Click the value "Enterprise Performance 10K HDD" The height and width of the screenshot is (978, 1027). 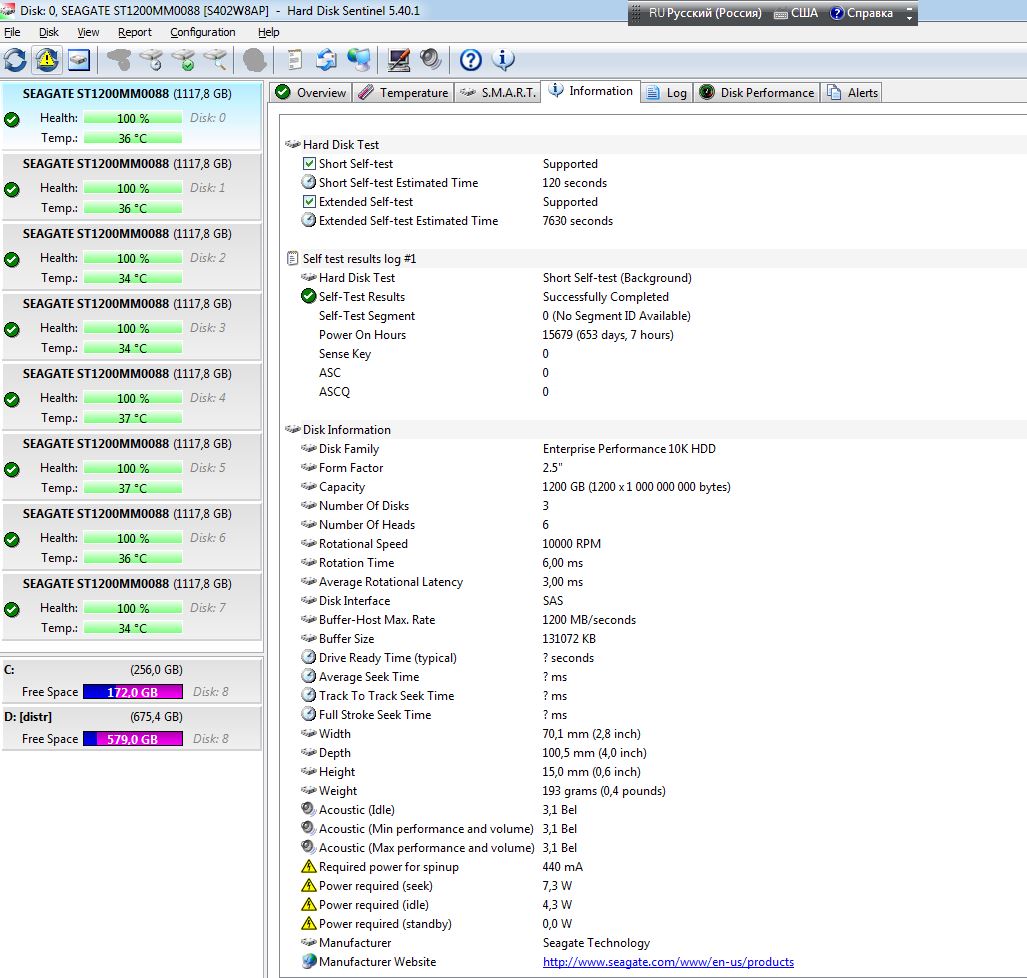(x=629, y=448)
